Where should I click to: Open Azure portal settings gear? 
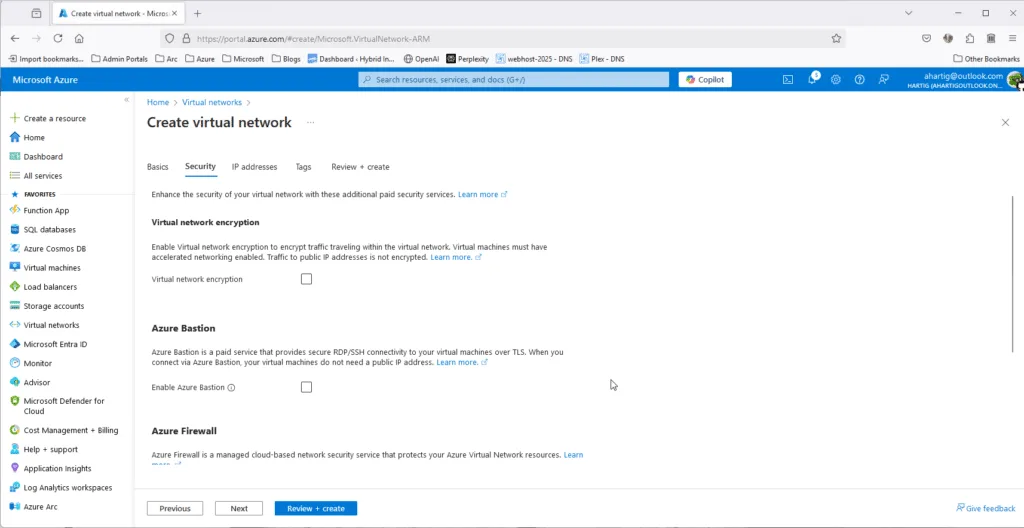(x=836, y=80)
